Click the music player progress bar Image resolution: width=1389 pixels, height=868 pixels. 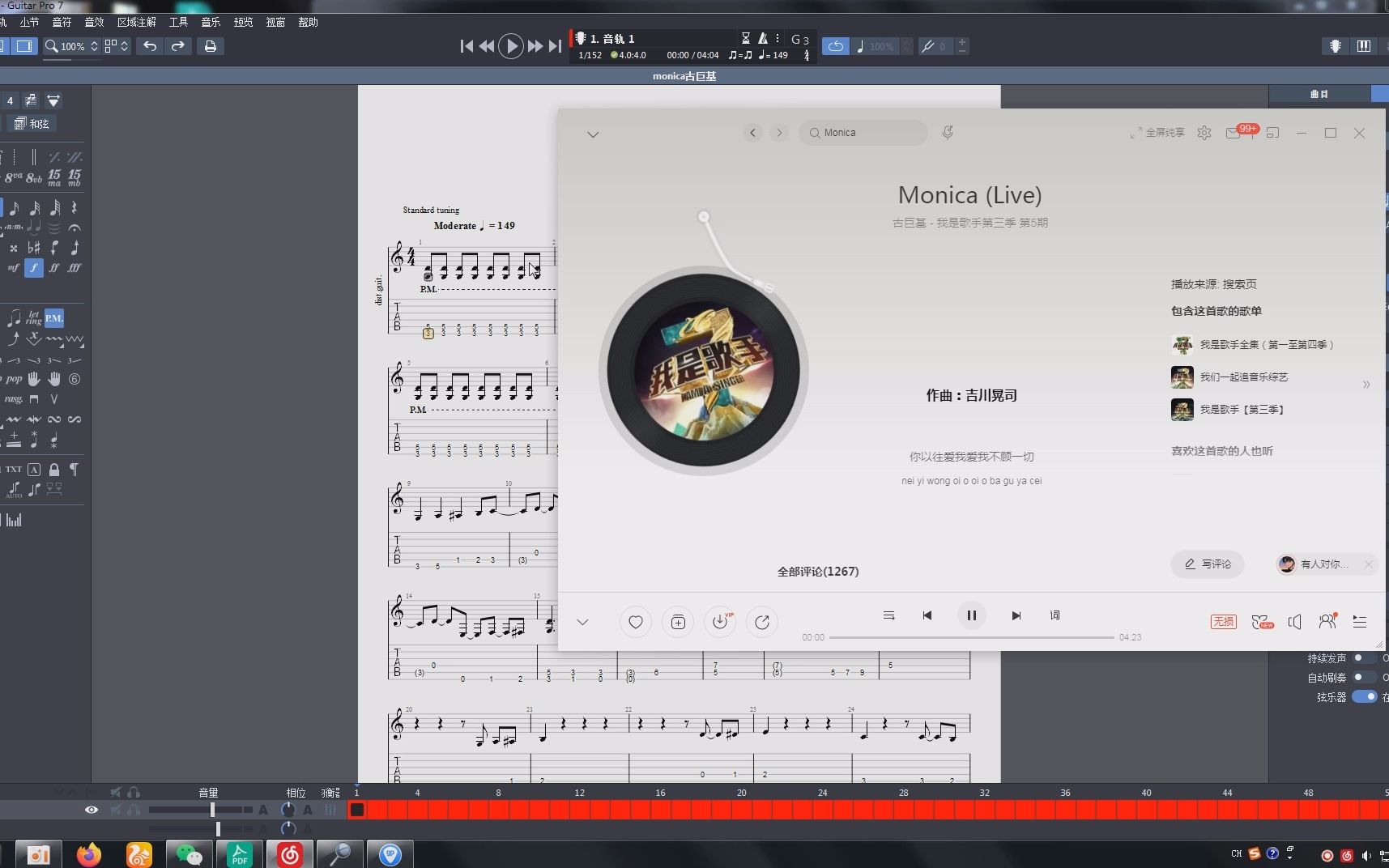click(972, 637)
